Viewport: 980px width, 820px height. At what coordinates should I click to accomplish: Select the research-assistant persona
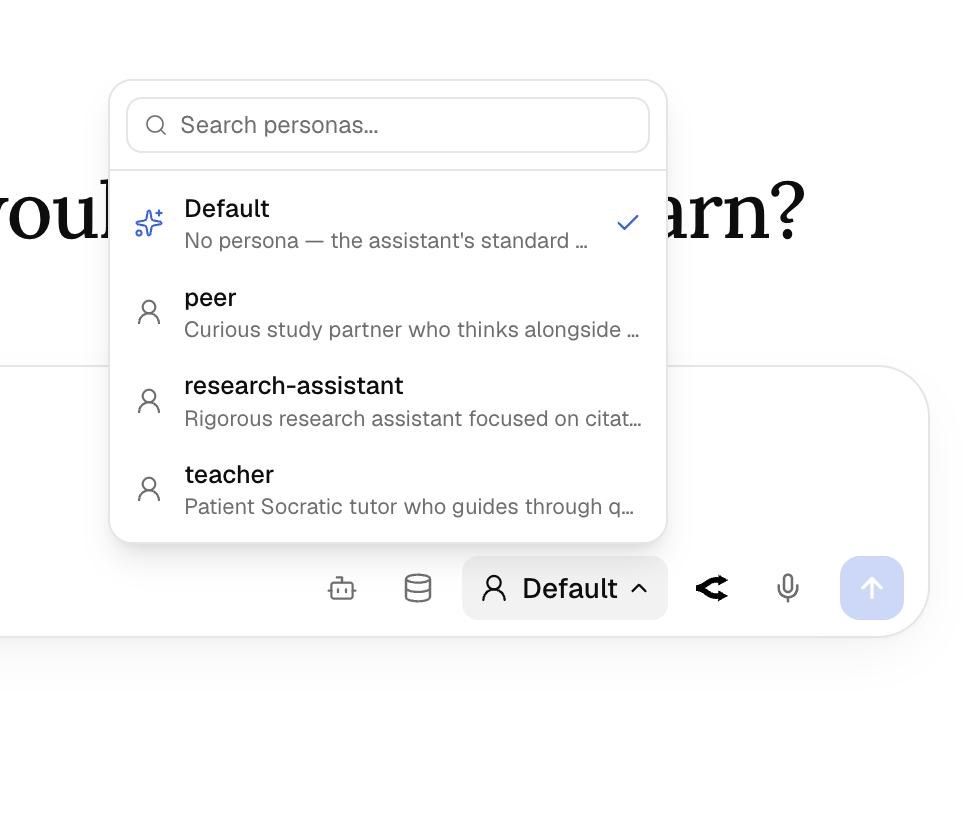pos(388,401)
